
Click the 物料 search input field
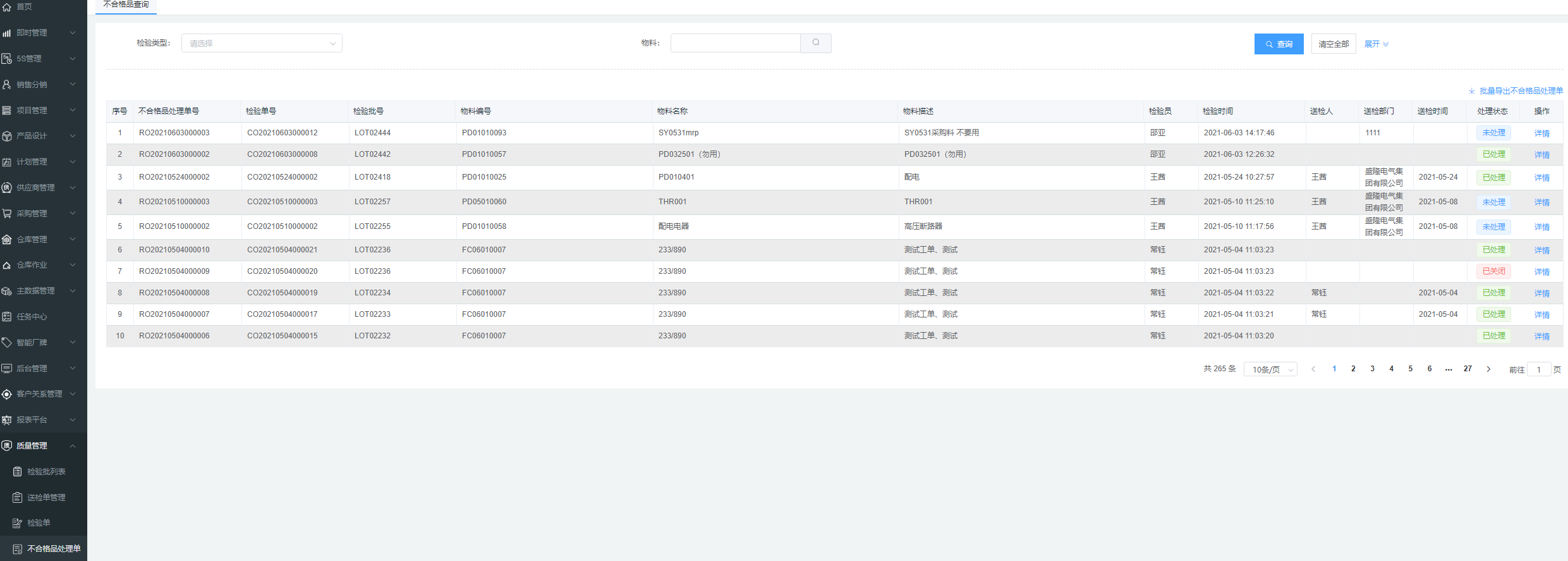(735, 43)
